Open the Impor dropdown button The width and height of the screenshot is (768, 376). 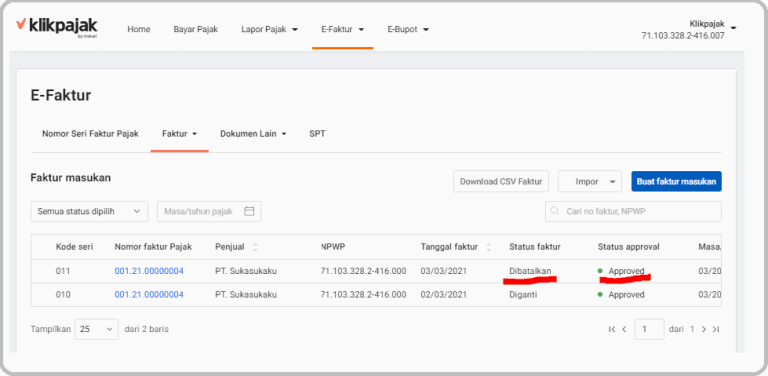(590, 182)
